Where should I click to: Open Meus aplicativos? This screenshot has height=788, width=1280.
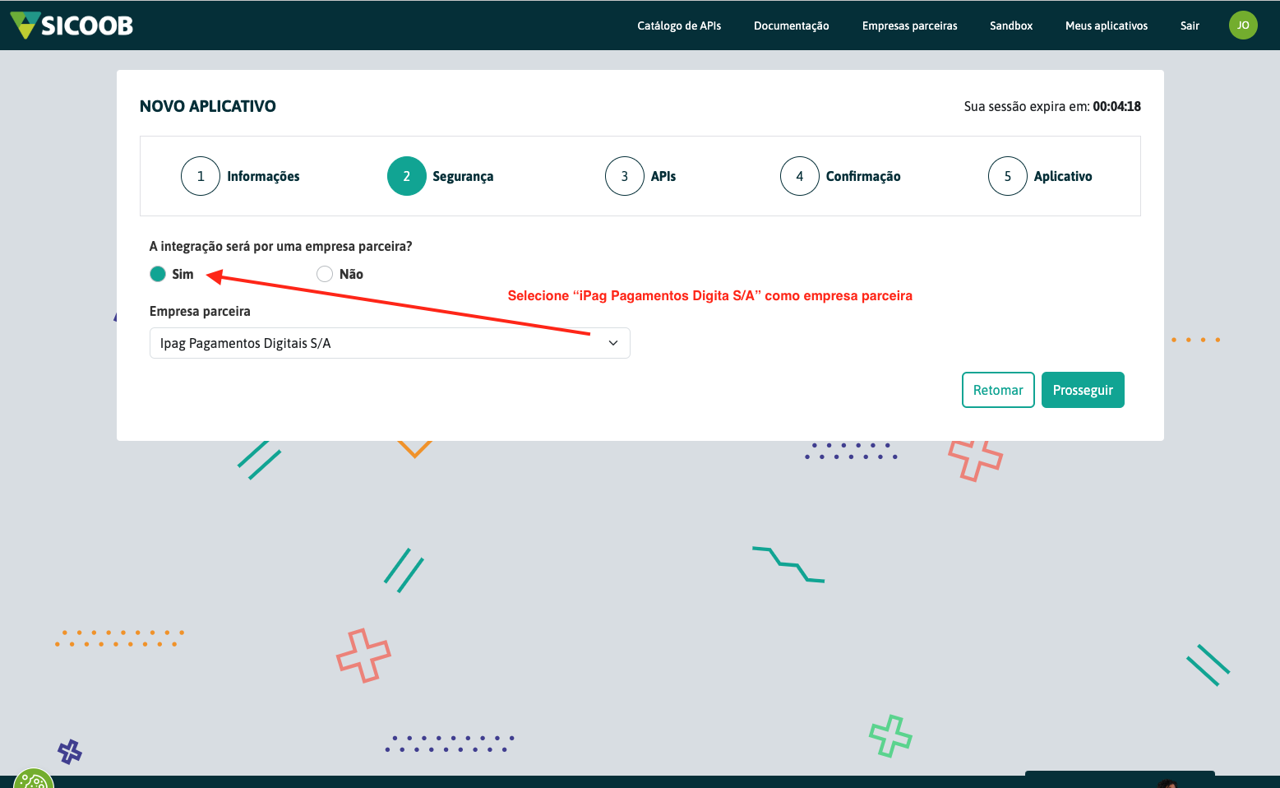click(x=1106, y=26)
